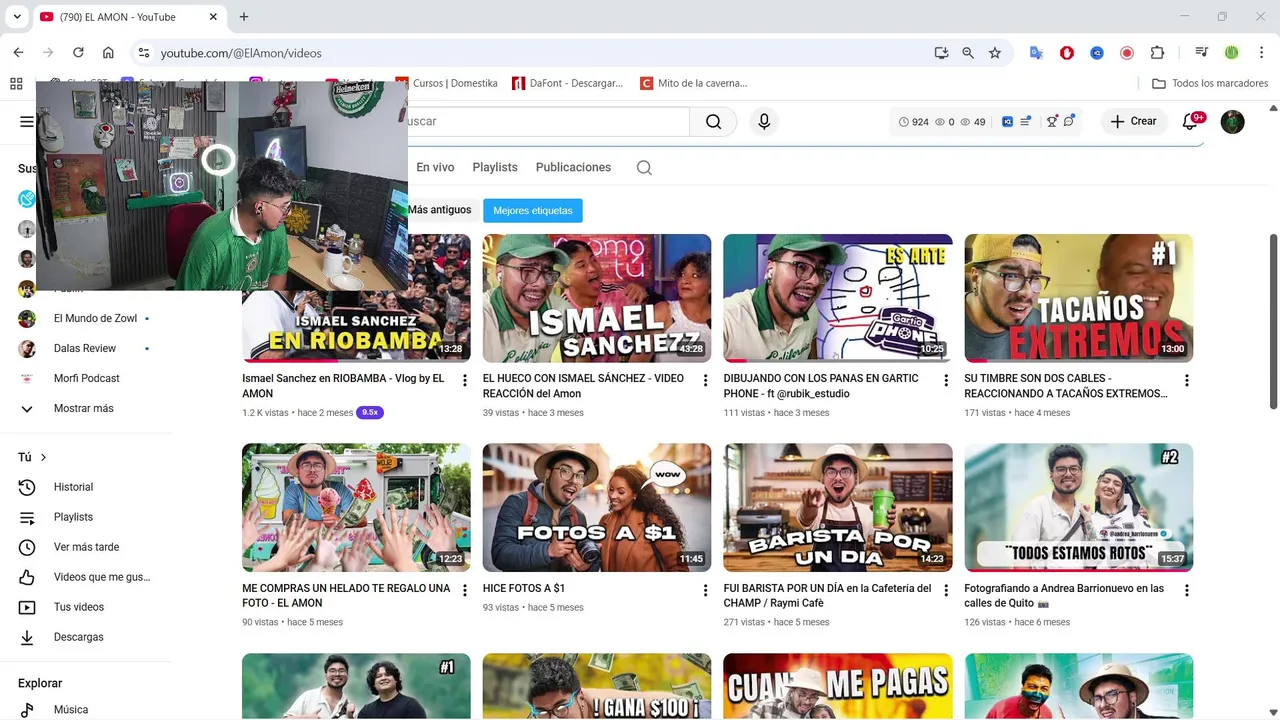Open the DaFont bookmark
The image size is (1280, 720).
click(x=568, y=83)
